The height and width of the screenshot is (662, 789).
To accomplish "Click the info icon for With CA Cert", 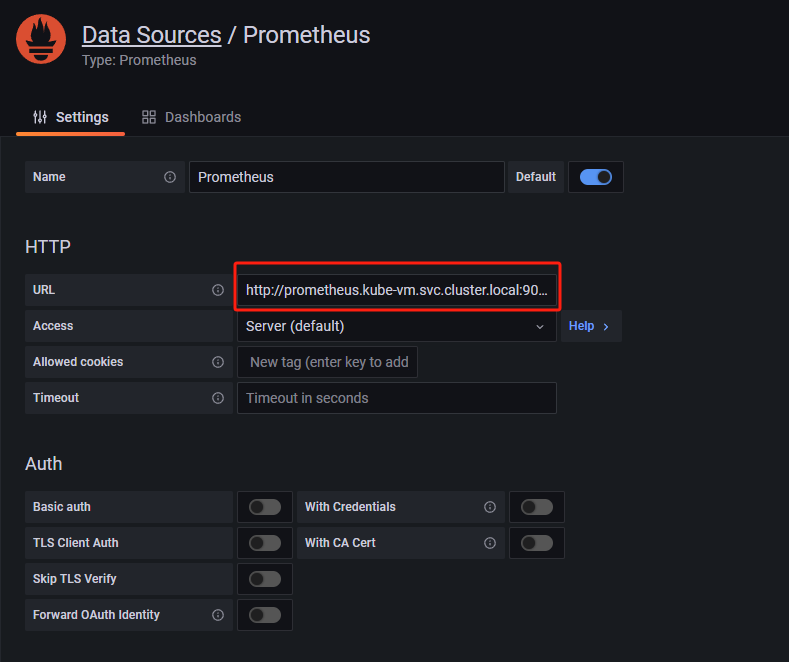I will 490,543.
